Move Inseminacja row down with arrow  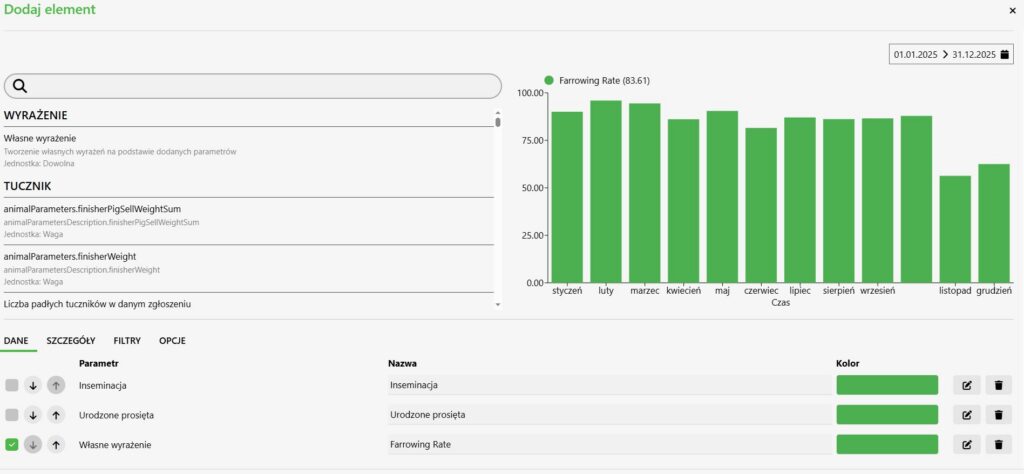pyautogui.click(x=33, y=385)
